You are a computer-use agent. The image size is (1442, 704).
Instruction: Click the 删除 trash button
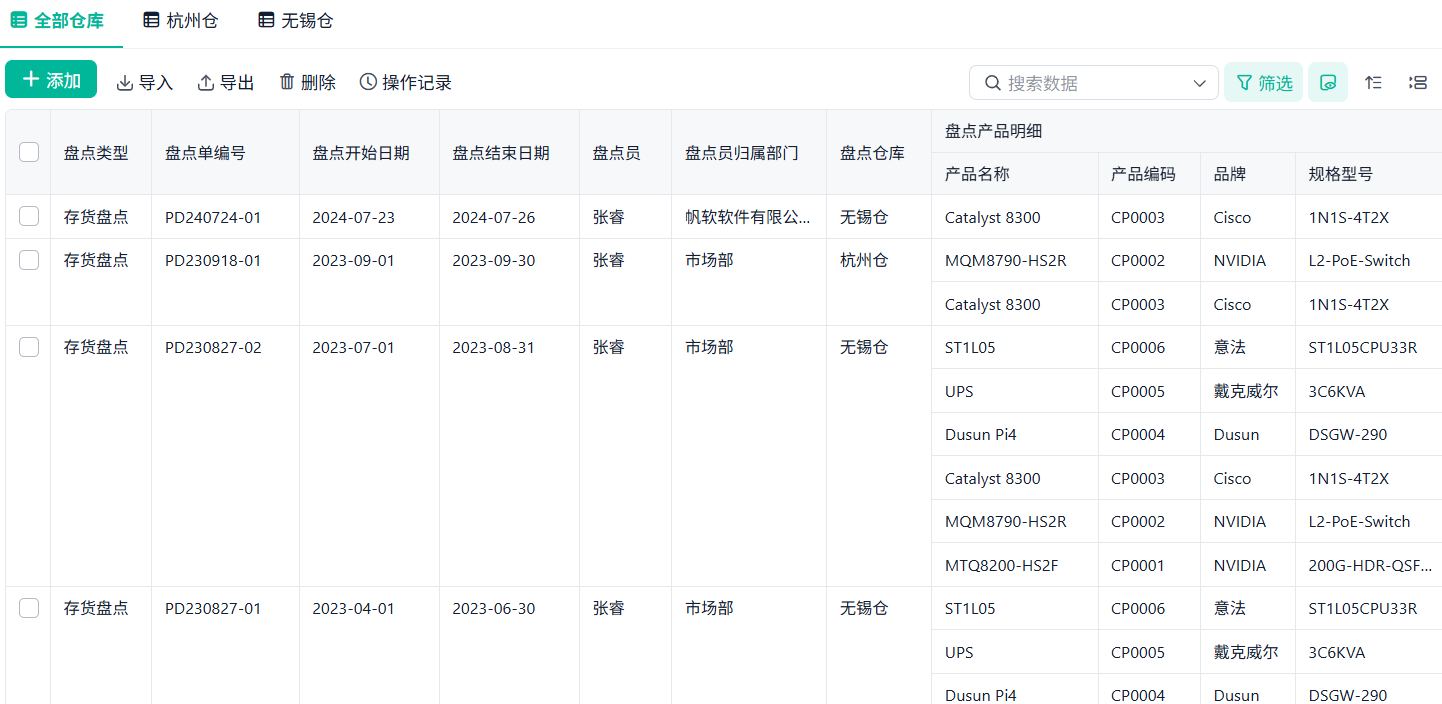click(307, 82)
